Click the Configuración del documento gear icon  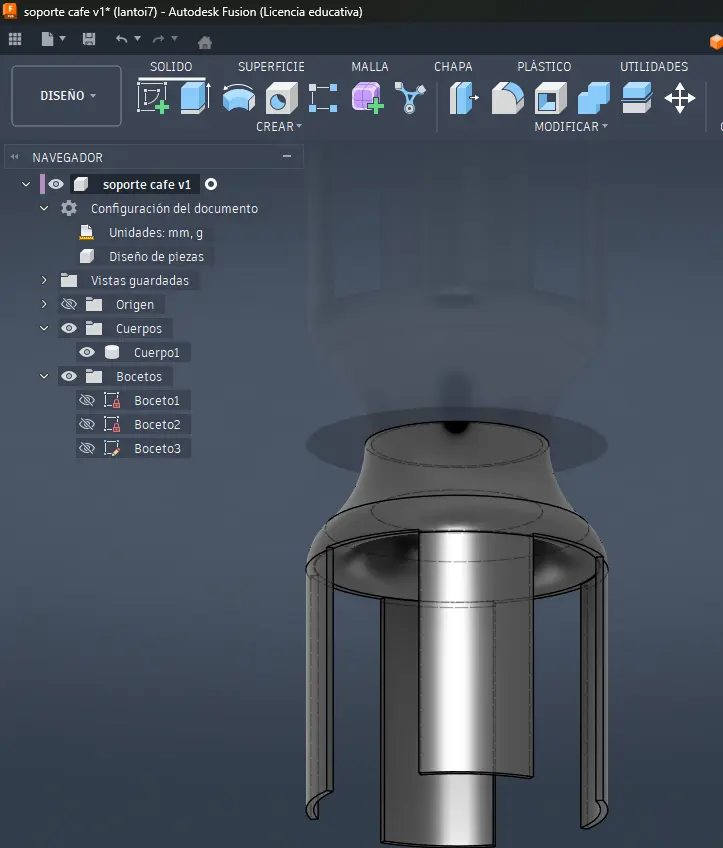coord(69,208)
